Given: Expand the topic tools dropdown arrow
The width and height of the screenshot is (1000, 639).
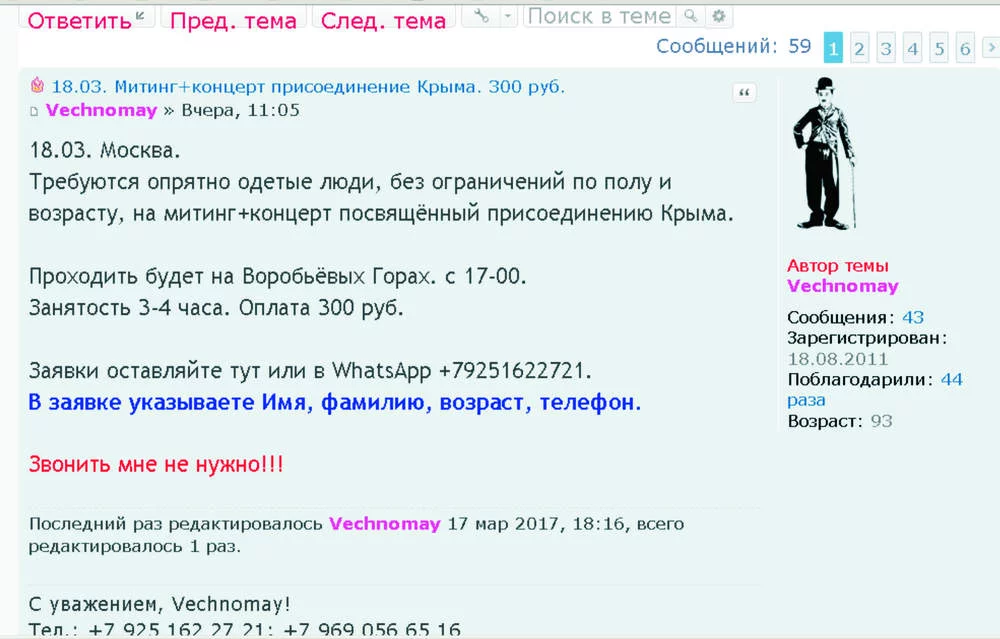Looking at the screenshot, I should click(x=508, y=16).
